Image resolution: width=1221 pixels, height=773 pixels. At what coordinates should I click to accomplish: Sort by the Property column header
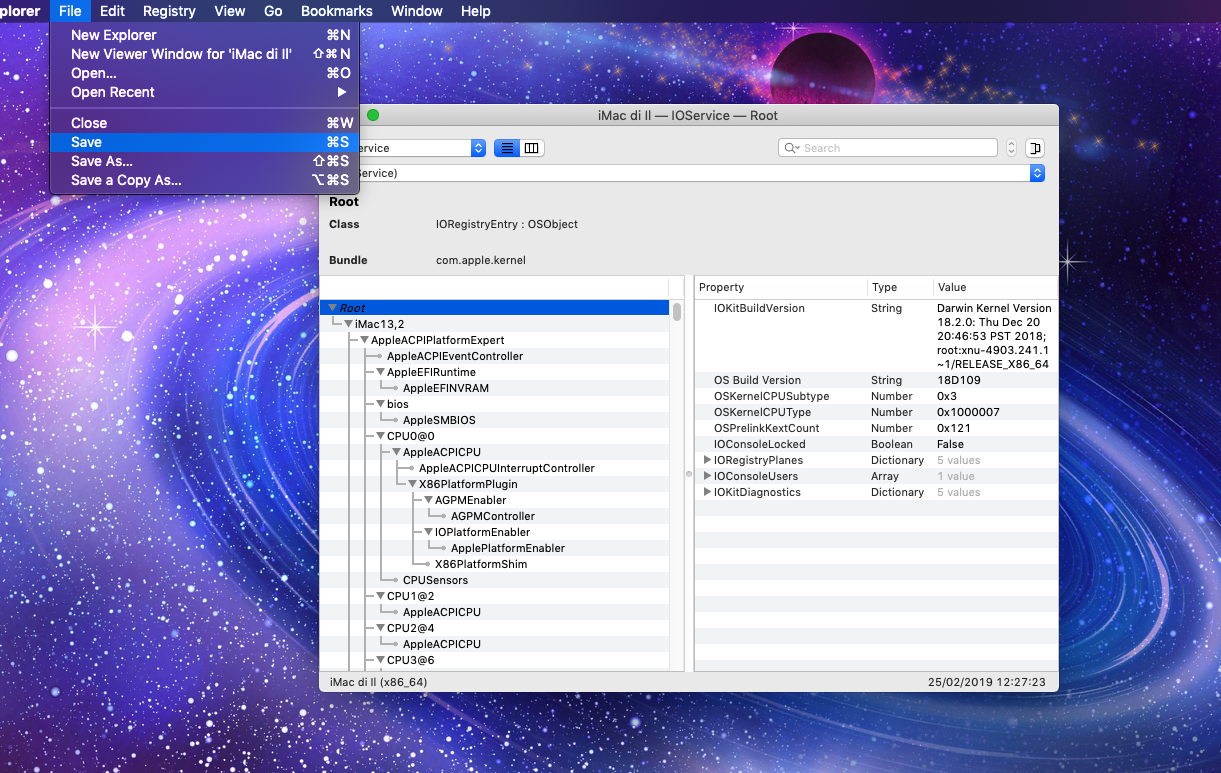click(780, 287)
